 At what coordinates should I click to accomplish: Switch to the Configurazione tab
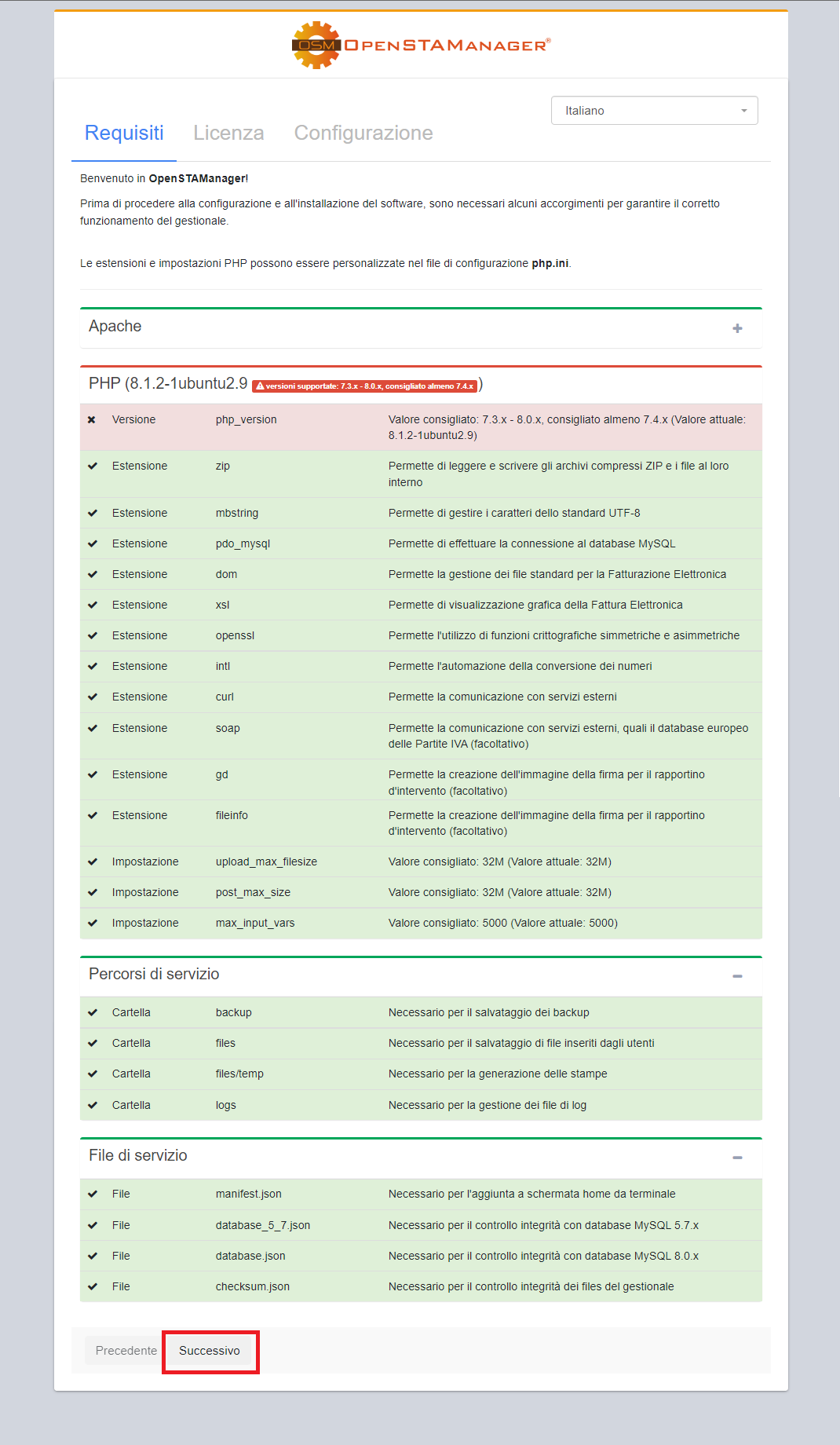(363, 133)
